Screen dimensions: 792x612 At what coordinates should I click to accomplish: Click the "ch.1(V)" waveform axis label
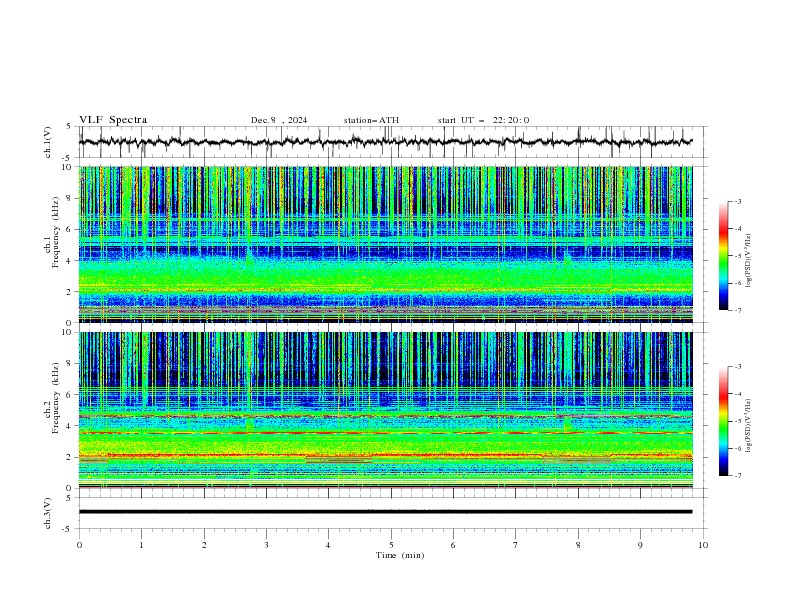(x=48, y=142)
